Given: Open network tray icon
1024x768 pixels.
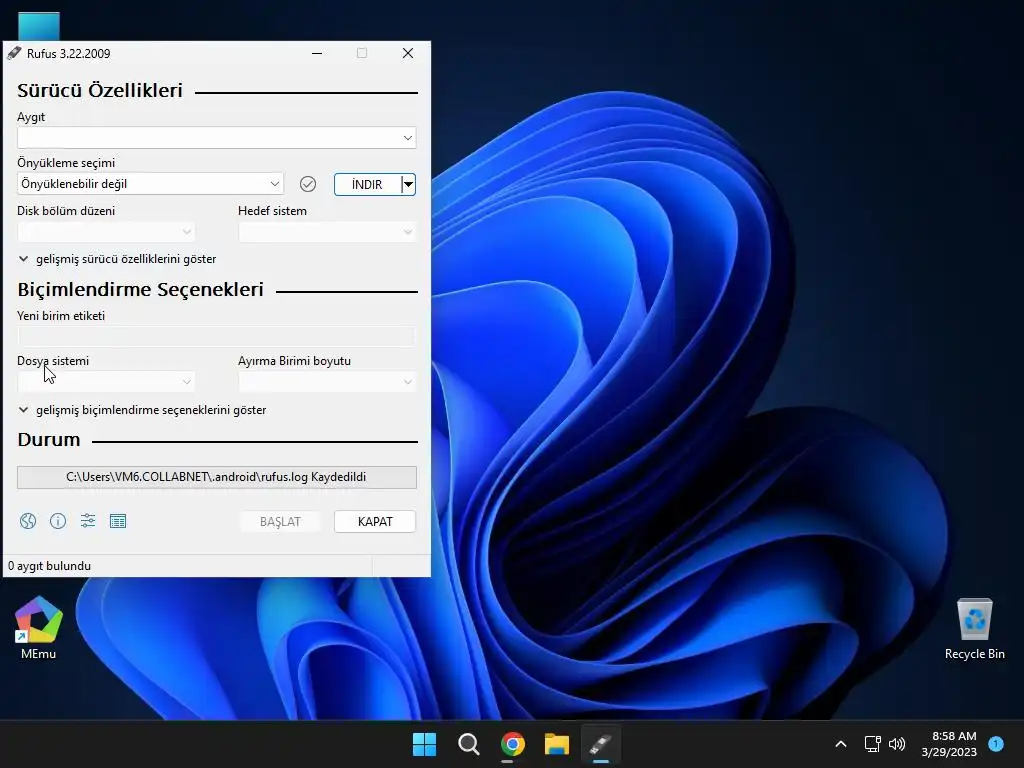Looking at the screenshot, I should pos(872,744).
